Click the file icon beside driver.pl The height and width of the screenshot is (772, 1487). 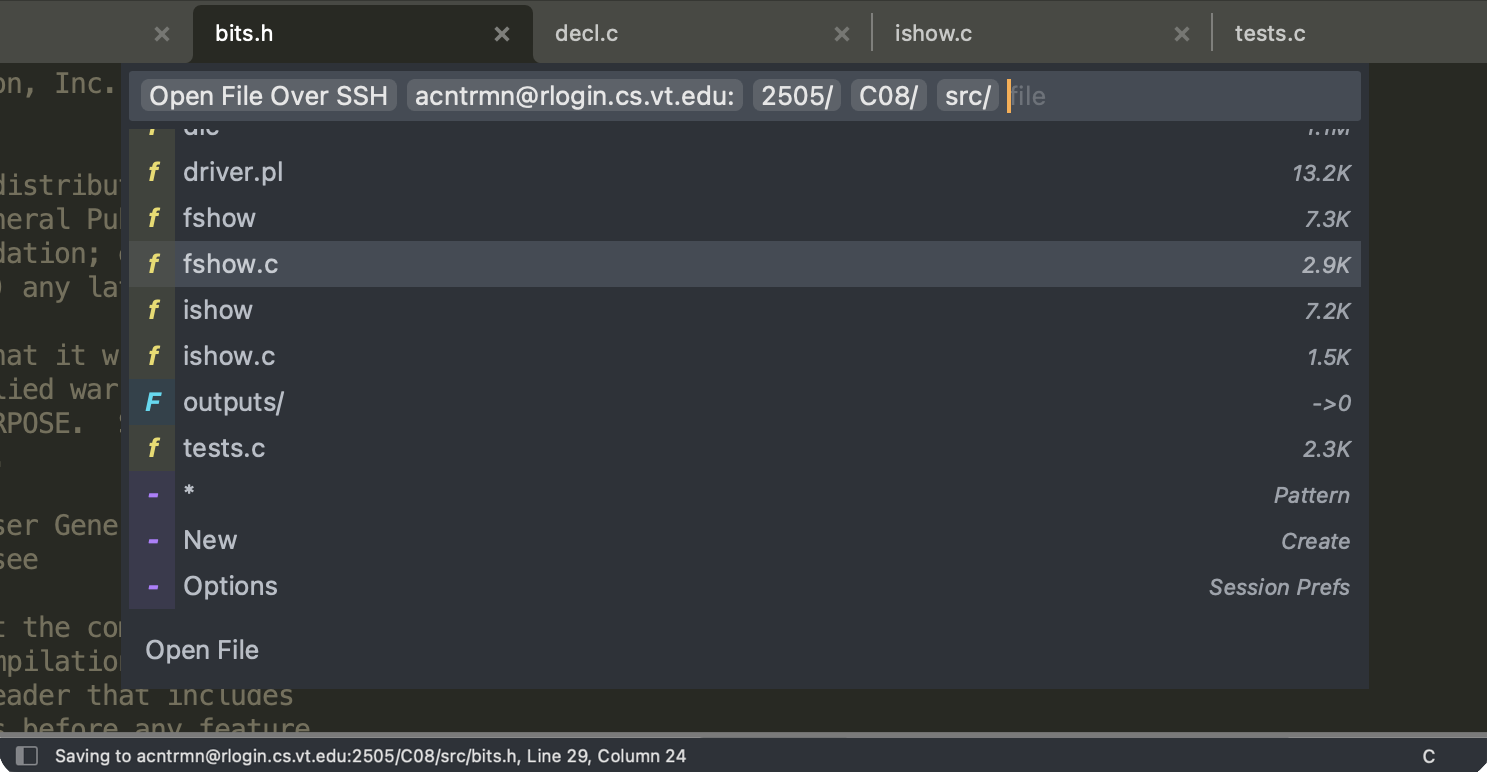(152, 172)
